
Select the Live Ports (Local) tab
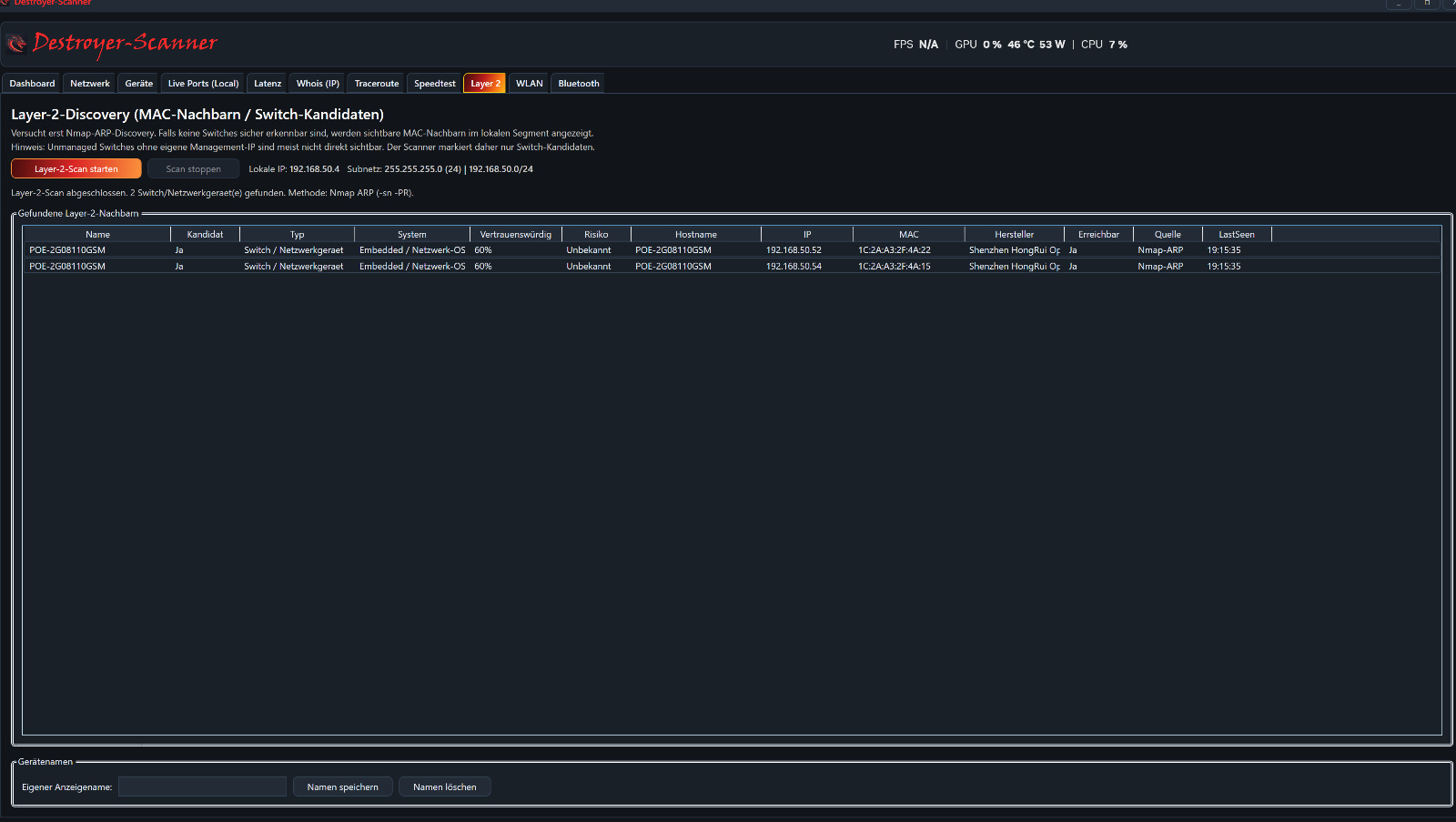coord(203,83)
